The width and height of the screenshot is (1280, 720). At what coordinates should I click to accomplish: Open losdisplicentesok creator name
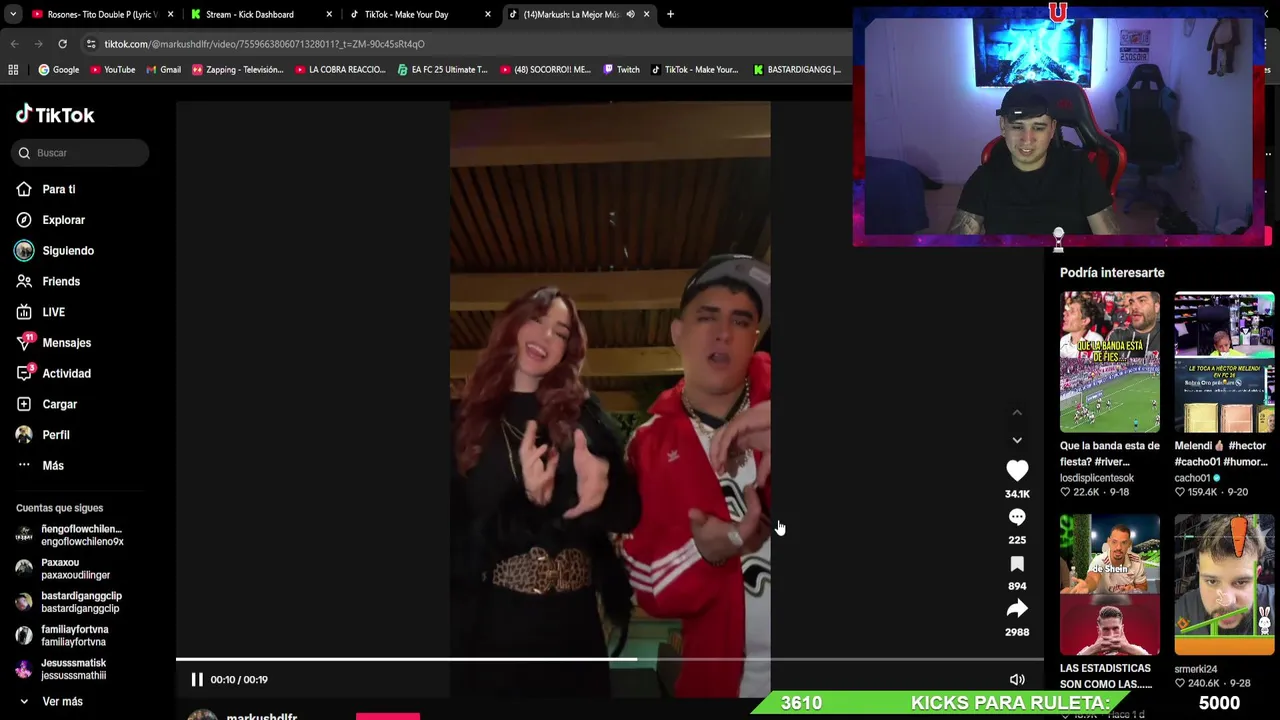pos(1097,478)
